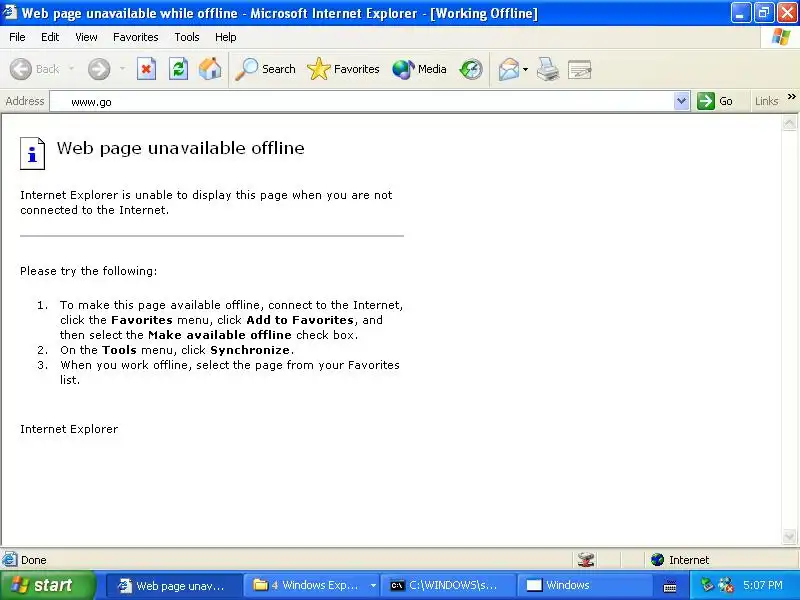Switch to the Windows taskbar button

click(x=585, y=586)
